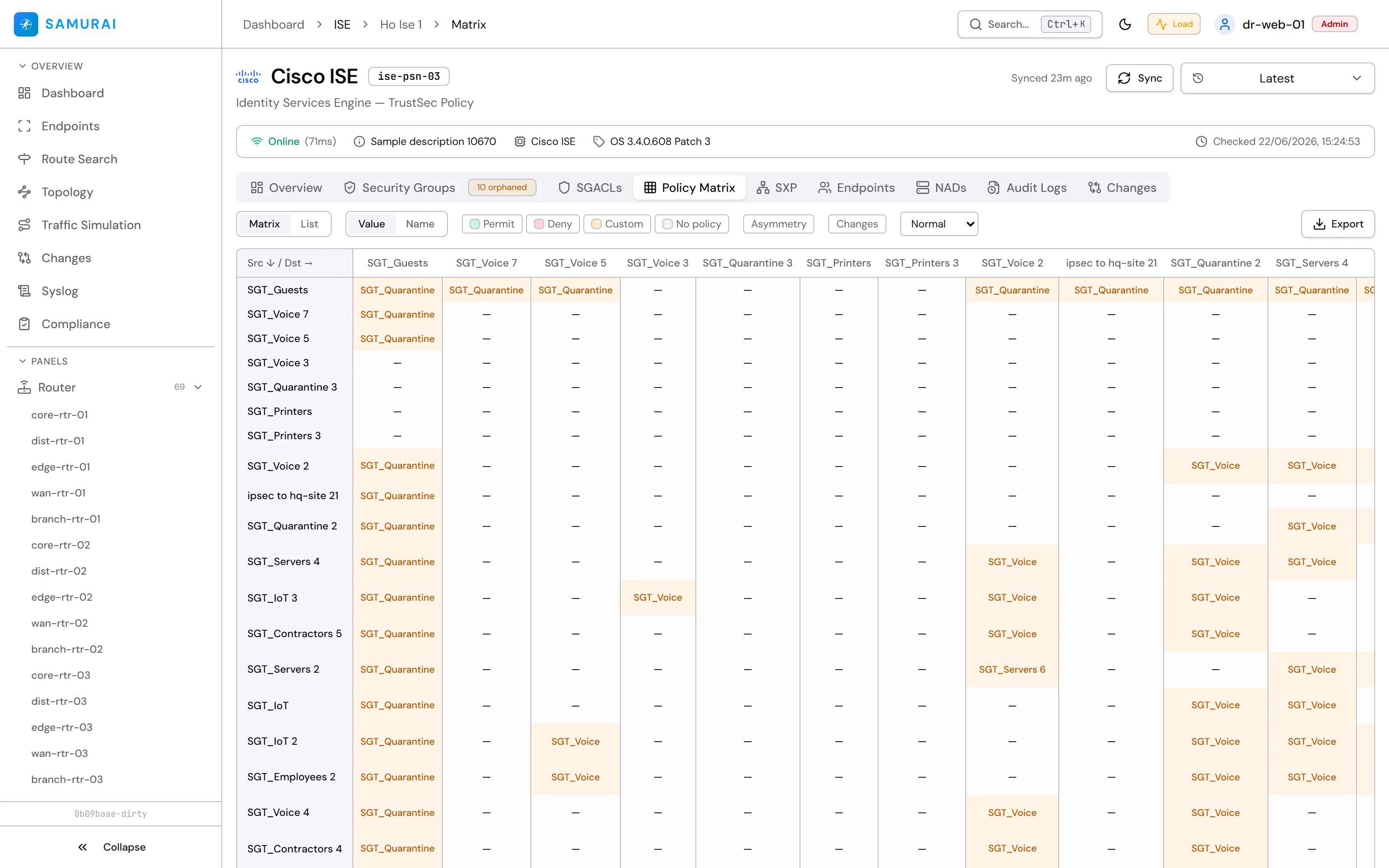Click the clock icon beside Checked timestamp
The image size is (1389, 868).
click(x=1201, y=141)
